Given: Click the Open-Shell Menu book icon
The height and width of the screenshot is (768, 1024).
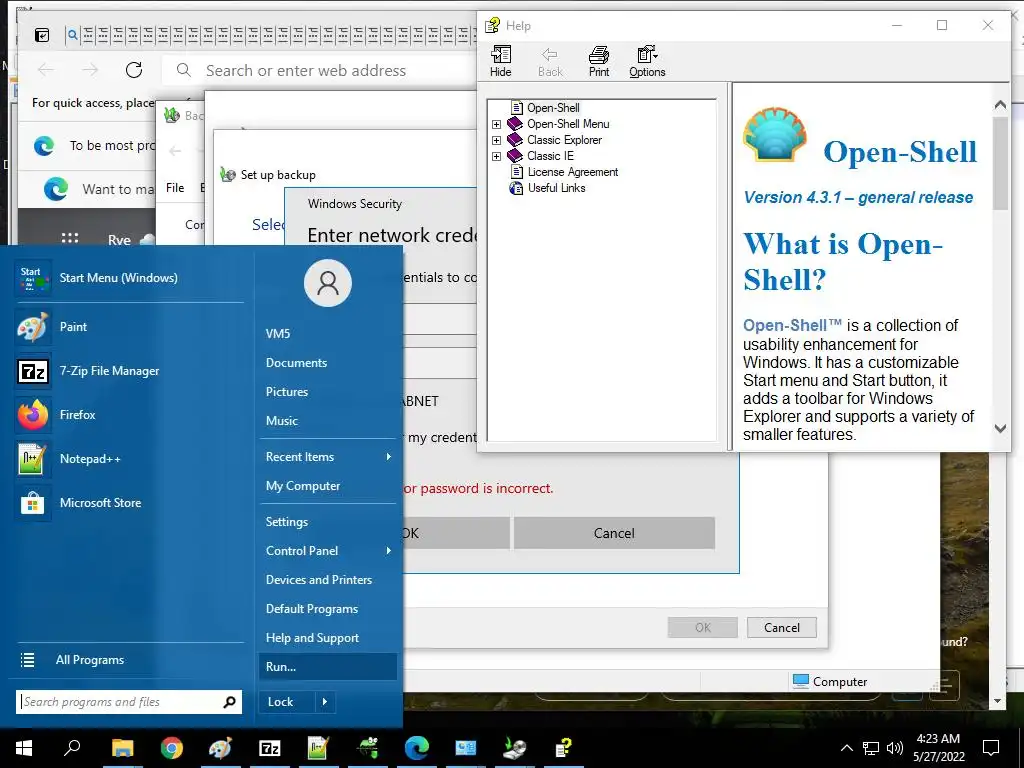Looking at the screenshot, I should [x=515, y=123].
